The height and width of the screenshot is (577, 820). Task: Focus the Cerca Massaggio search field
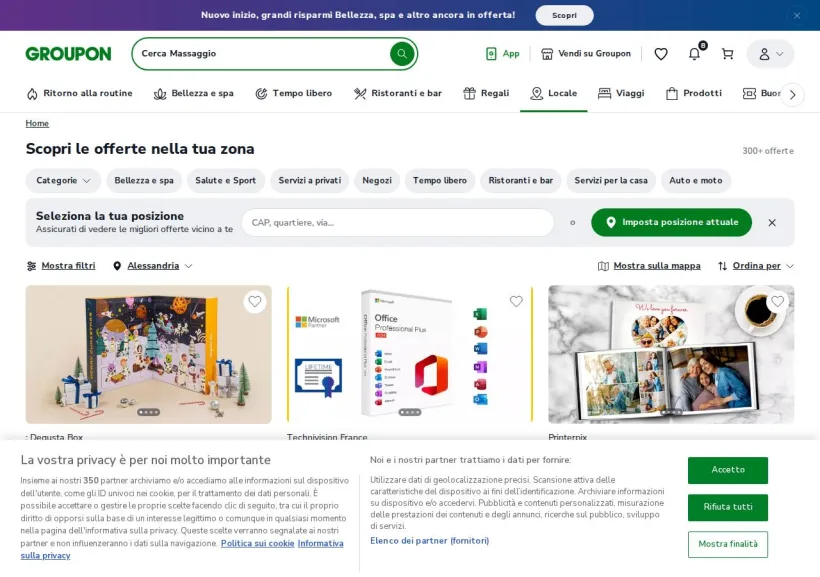pyautogui.click(x=261, y=53)
